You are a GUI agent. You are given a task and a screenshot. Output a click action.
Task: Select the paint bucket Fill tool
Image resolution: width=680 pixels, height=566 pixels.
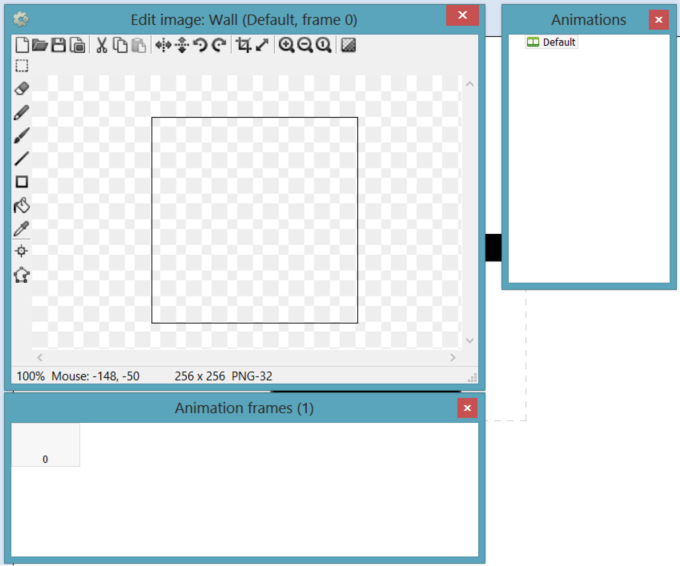(22, 205)
